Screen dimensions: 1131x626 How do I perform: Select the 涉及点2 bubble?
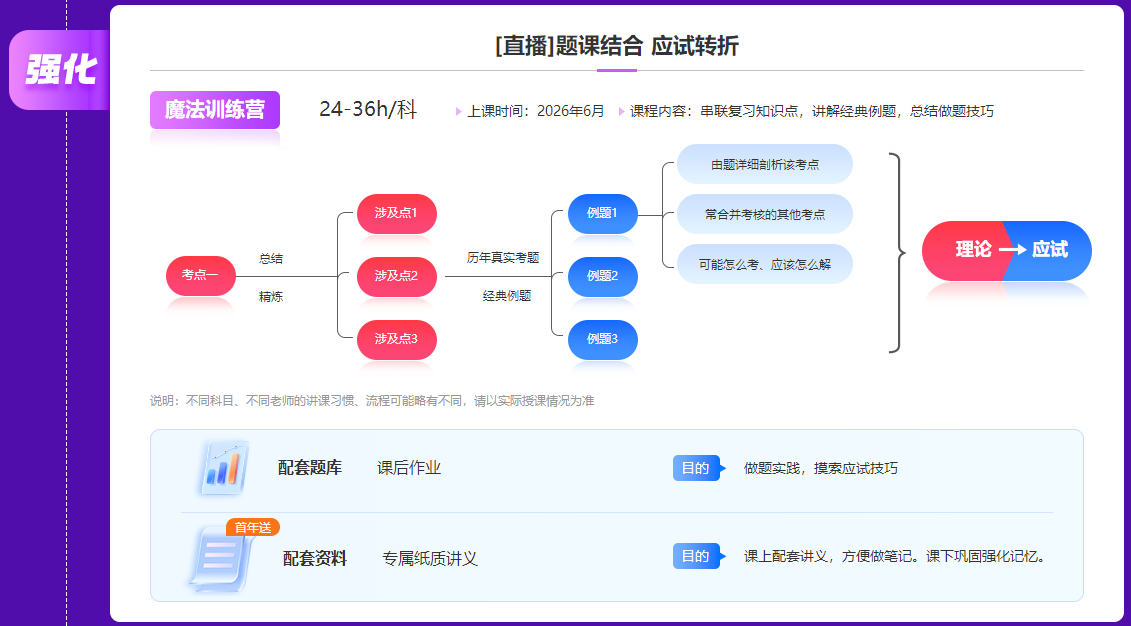tap(396, 277)
